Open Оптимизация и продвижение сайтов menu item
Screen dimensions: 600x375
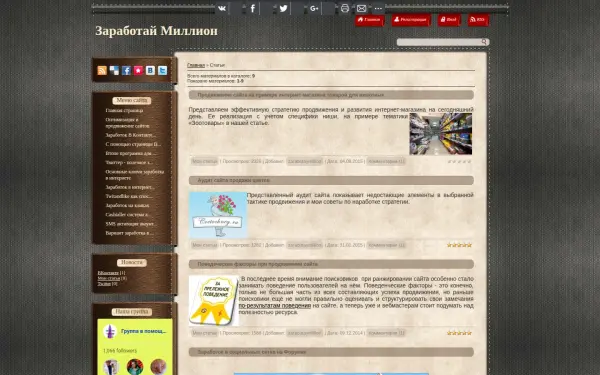point(127,123)
